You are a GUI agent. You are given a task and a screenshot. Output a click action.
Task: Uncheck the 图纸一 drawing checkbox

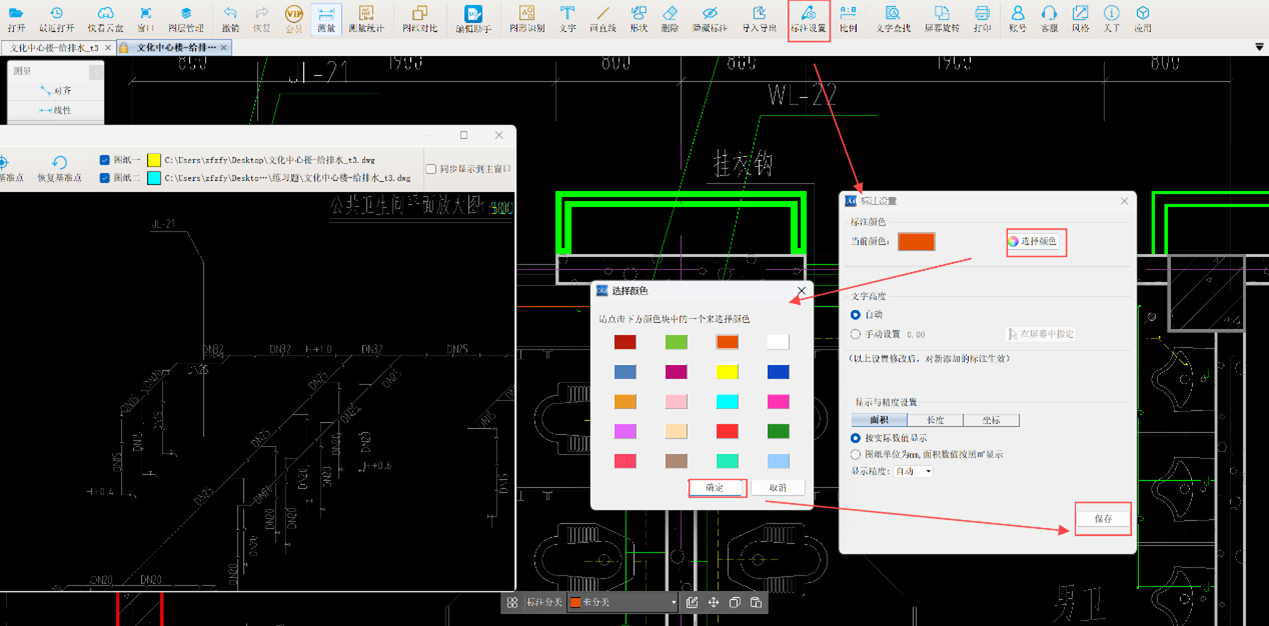105,160
